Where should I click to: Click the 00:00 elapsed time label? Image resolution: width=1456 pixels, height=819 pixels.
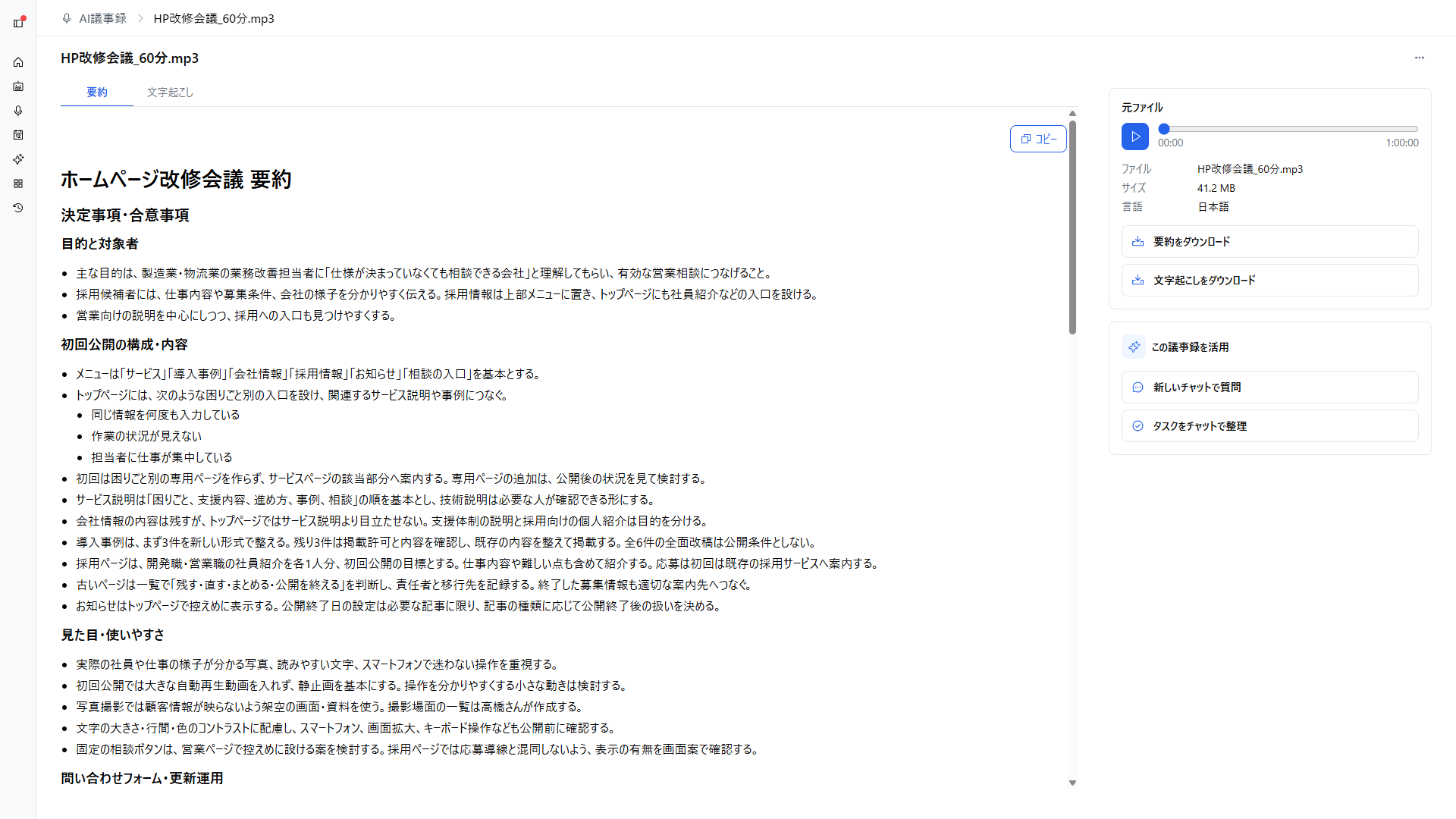tap(1170, 143)
